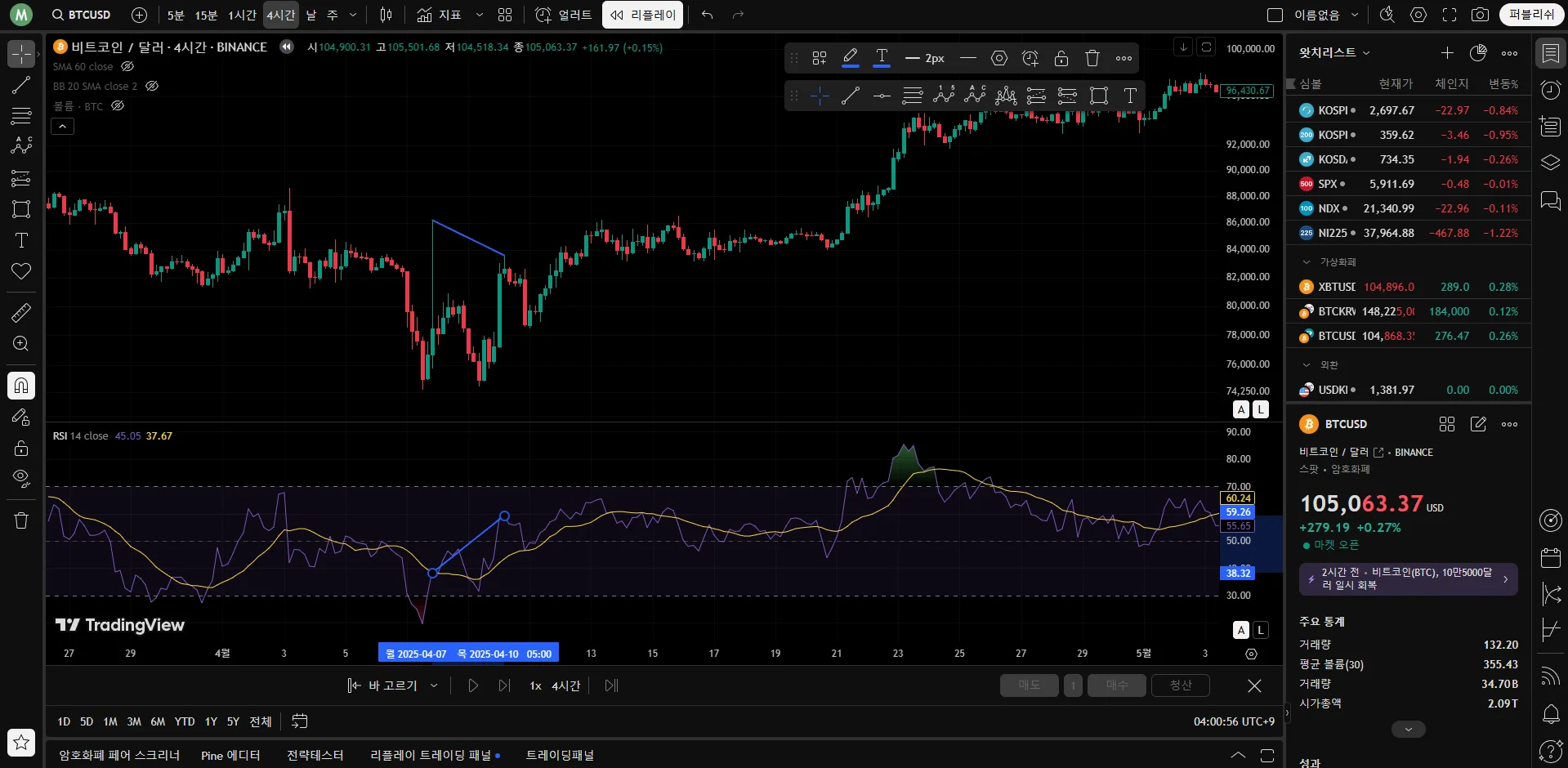
Task: Select the Fibonacci retracement tool in left toolbar
Action: click(x=21, y=115)
